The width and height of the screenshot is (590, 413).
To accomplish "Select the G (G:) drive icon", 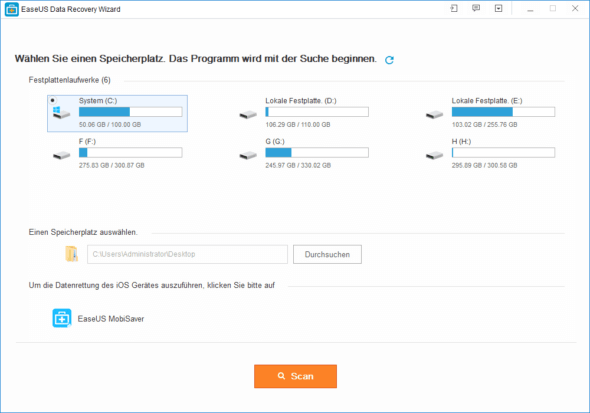I will (x=248, y=155).
